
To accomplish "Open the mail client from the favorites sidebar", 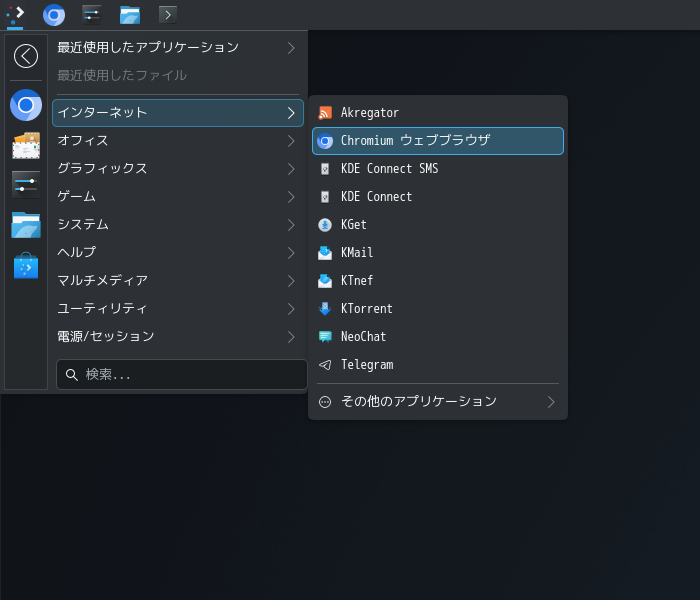I will coord(26,146).
